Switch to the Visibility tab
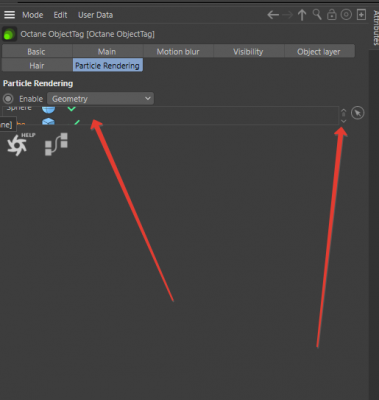This screenshot has height=400, width=379. coord(248,52)
